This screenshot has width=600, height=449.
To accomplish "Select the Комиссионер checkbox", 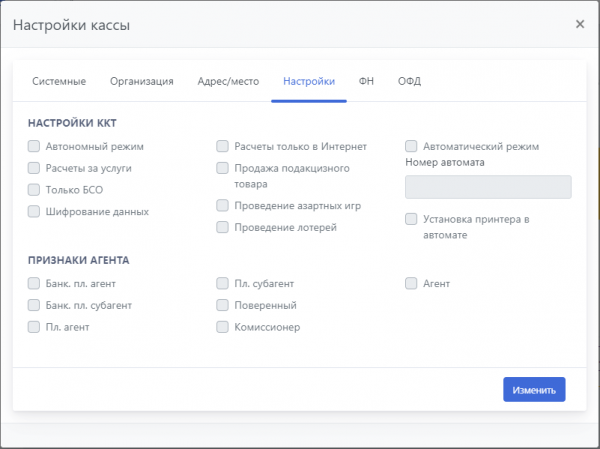I will (x=222, y=327).
